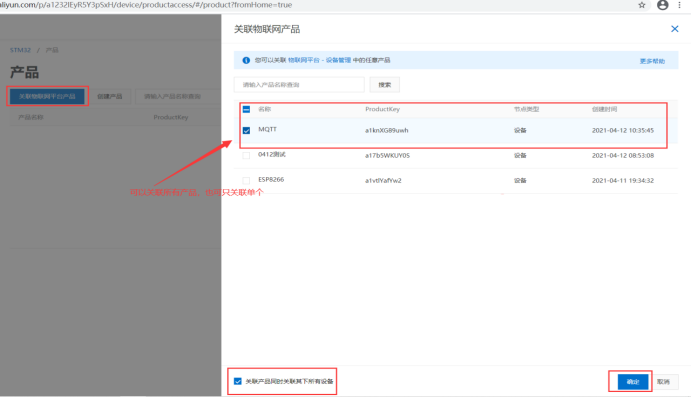Image resolution: width=692 pixels, height=398 pixels.
Task: Open the STM32 breadcrumb link
Action: [20, 50]
